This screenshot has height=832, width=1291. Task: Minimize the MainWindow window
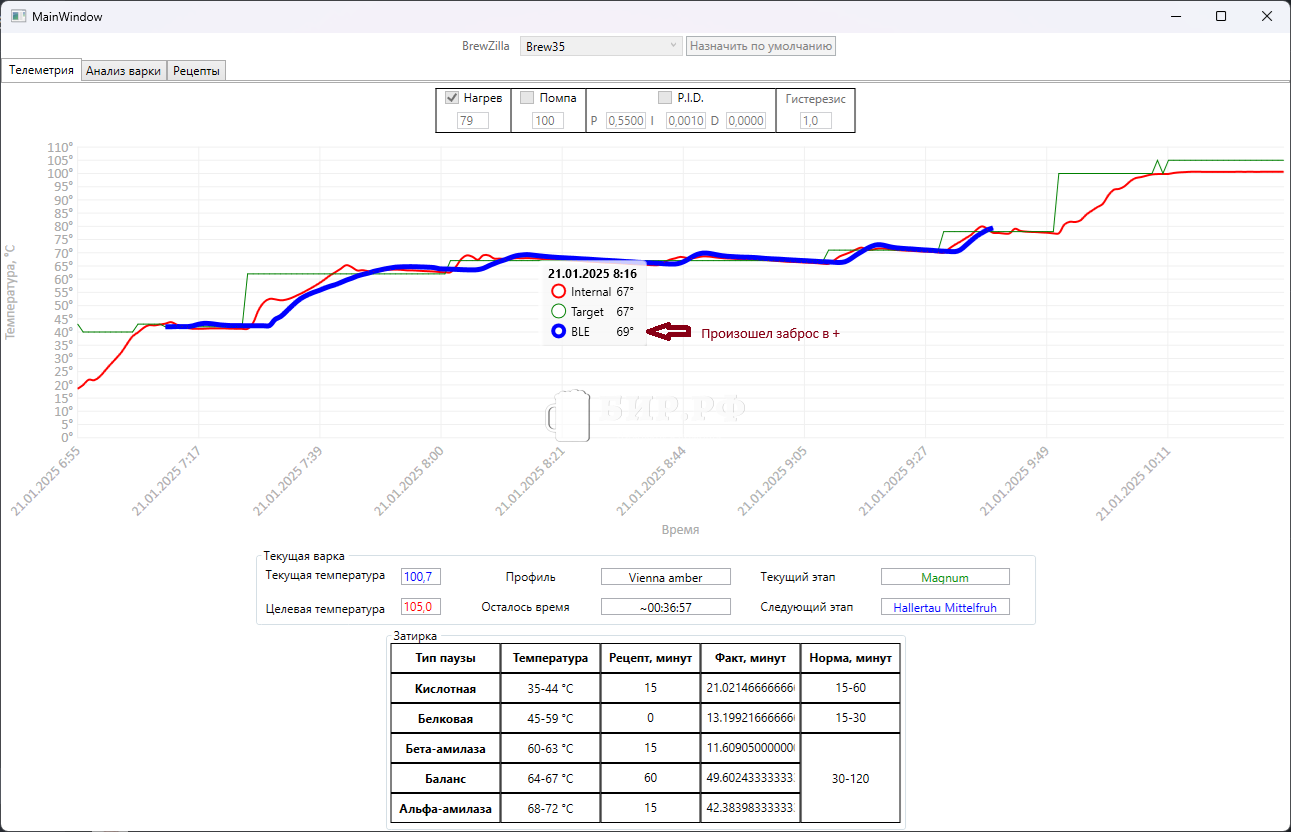(1175, 17)
